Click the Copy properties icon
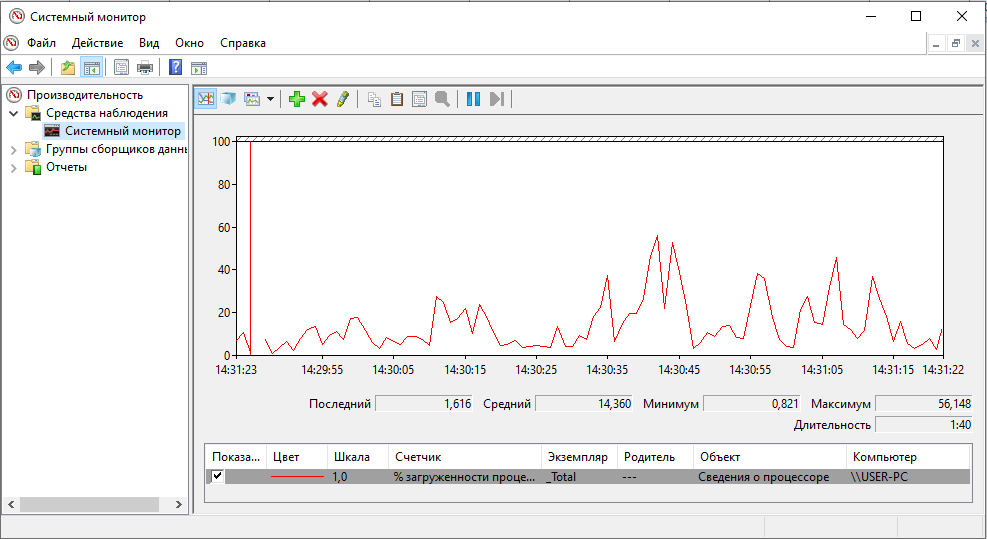The width and height of the screenshot is (987, 539). click(374, 98)
